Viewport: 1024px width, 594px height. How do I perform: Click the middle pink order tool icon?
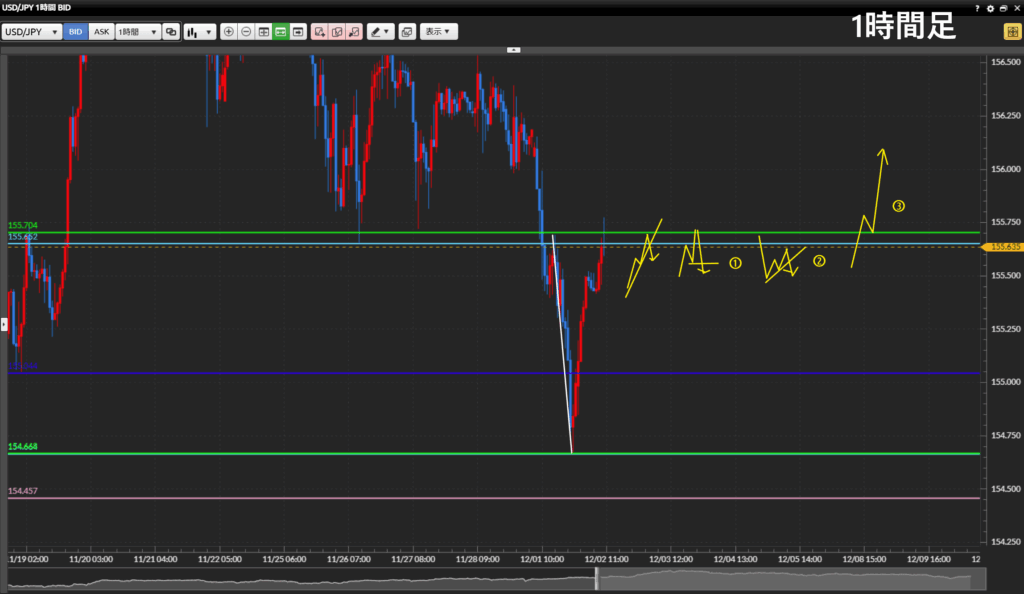[336, 32]
